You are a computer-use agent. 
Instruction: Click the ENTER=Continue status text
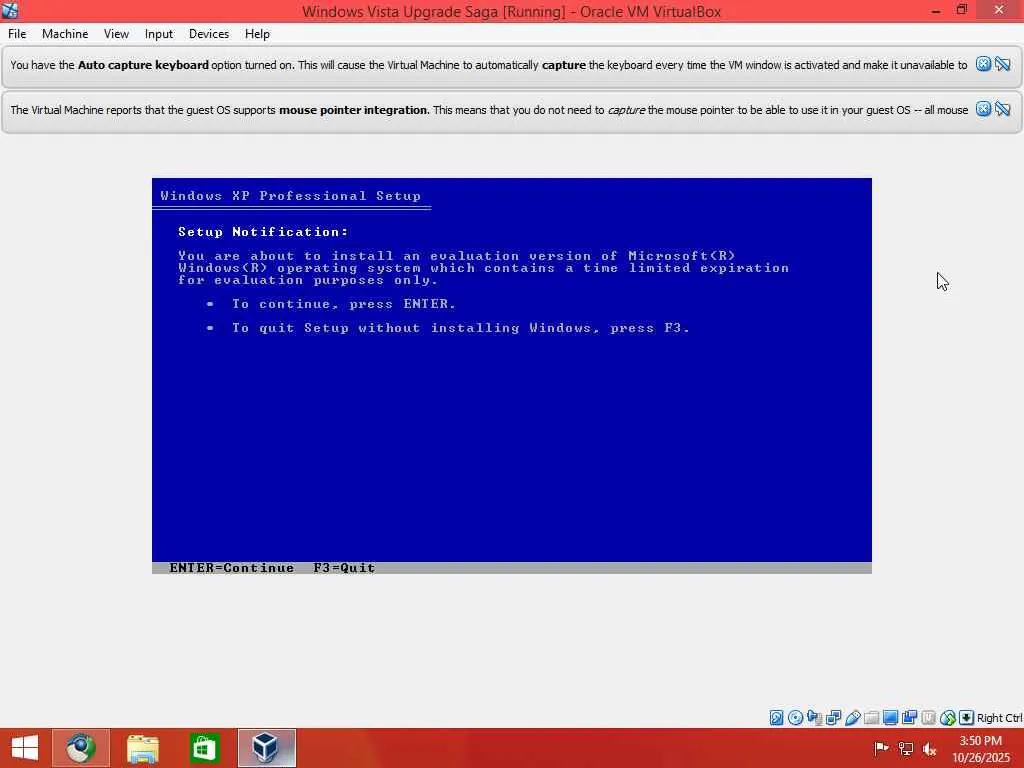click(x=232, y=568)
